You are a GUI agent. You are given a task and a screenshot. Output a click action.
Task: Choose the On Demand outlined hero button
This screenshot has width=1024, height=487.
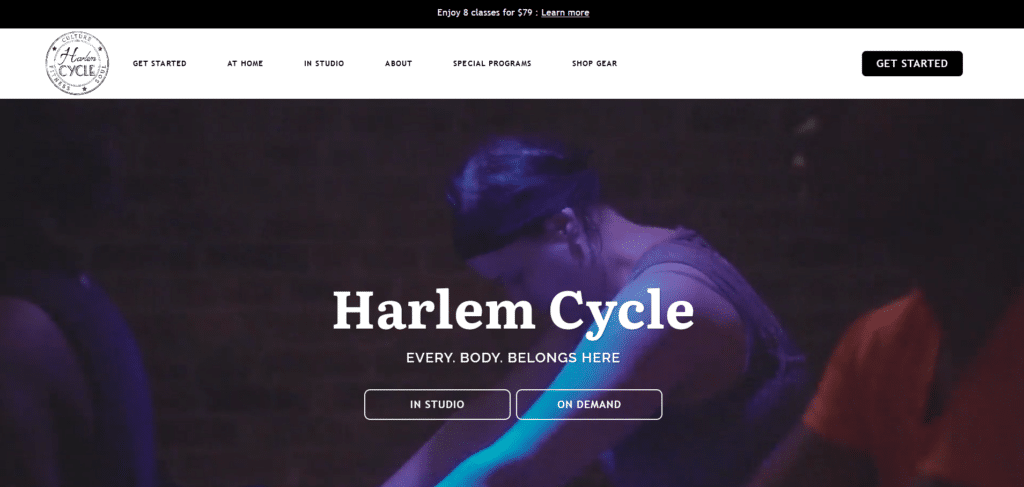coord(589,404)
